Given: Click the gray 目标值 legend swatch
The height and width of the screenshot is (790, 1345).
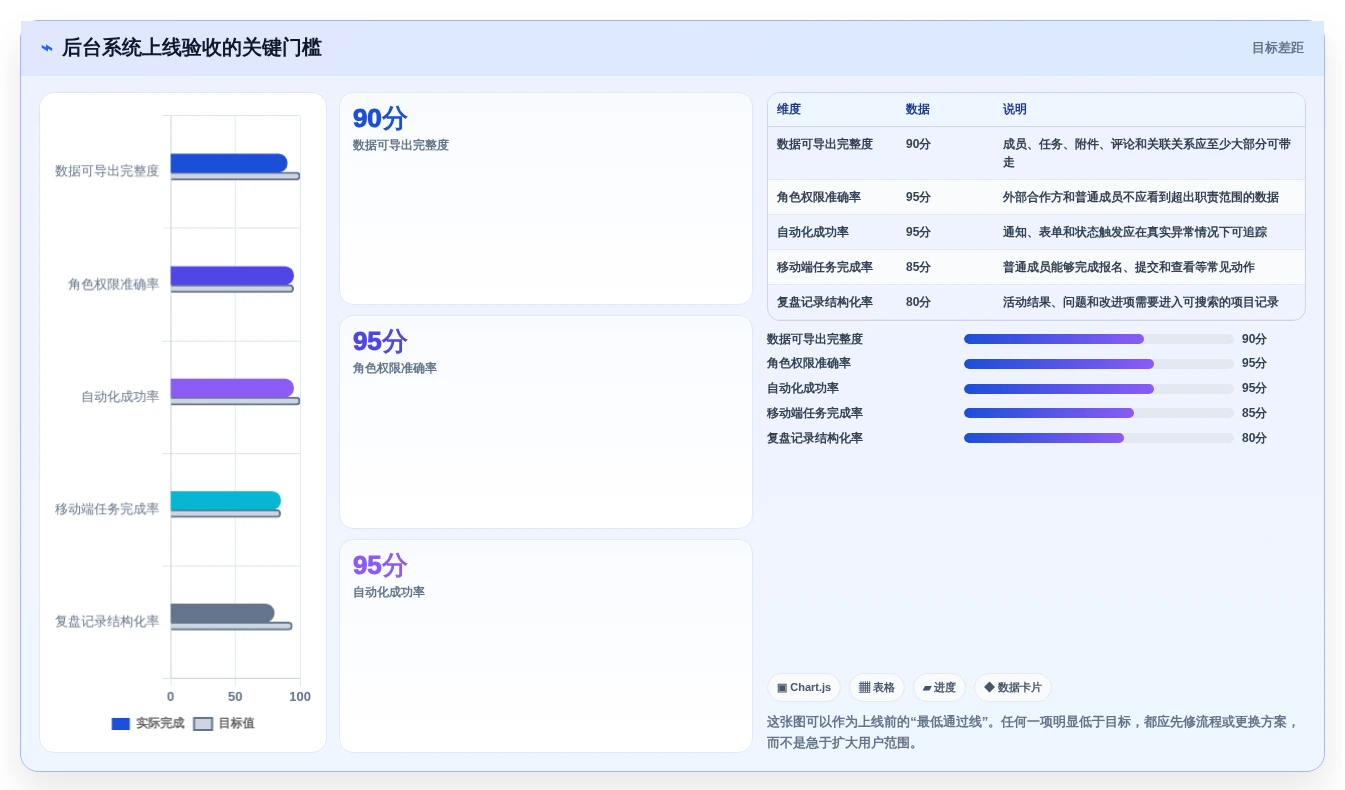Looking at the screenshot, I should [203, 724].
